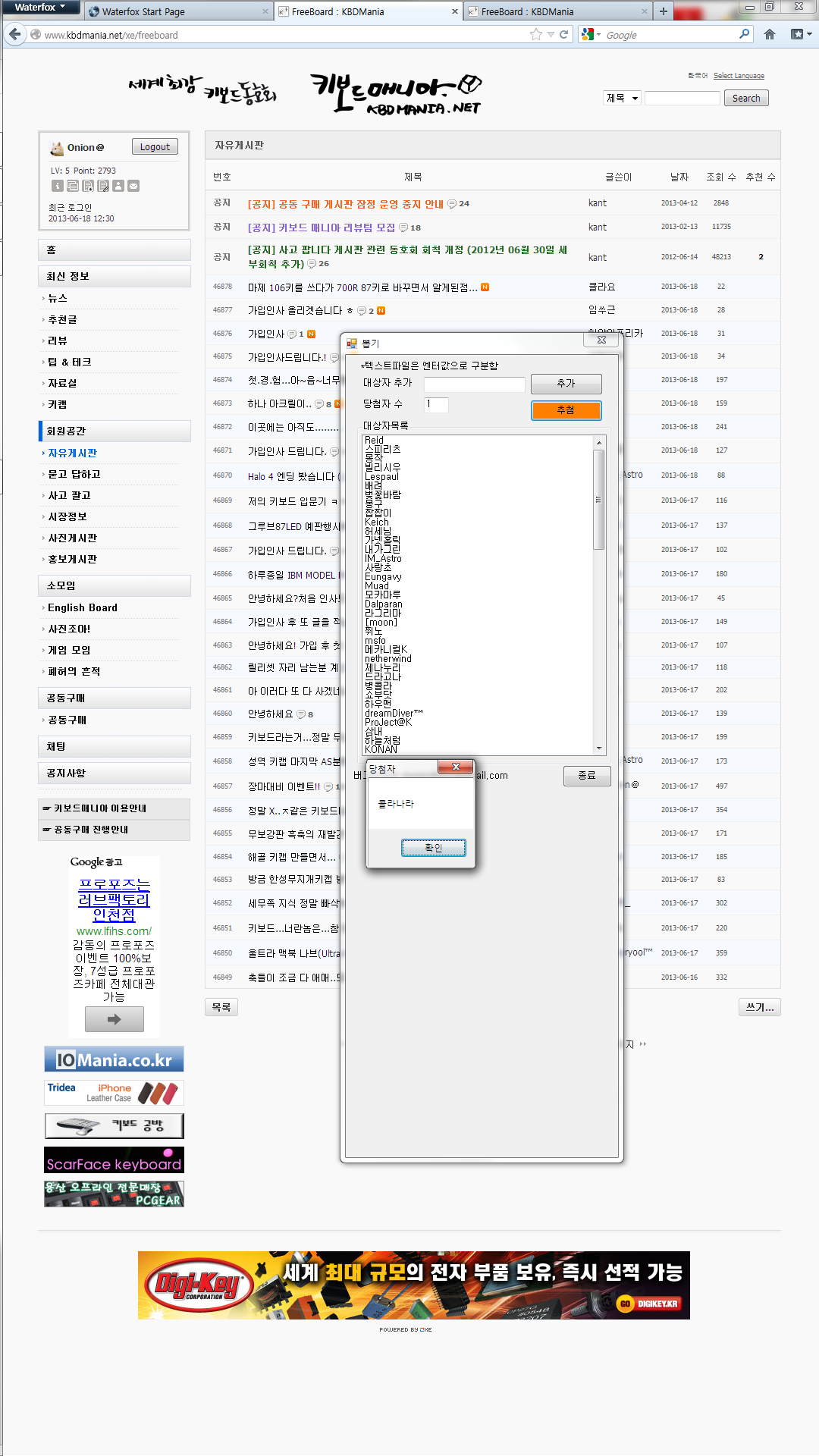Open the notice about 공동 구매 게시판
819x1456 pixels.
coord(346,204)
